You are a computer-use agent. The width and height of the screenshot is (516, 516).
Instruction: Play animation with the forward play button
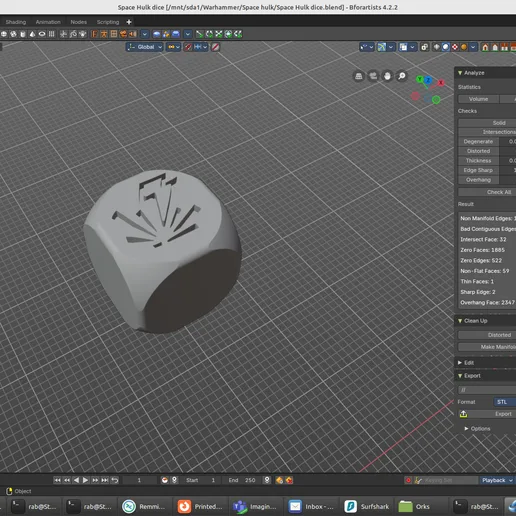coord(85,480)
